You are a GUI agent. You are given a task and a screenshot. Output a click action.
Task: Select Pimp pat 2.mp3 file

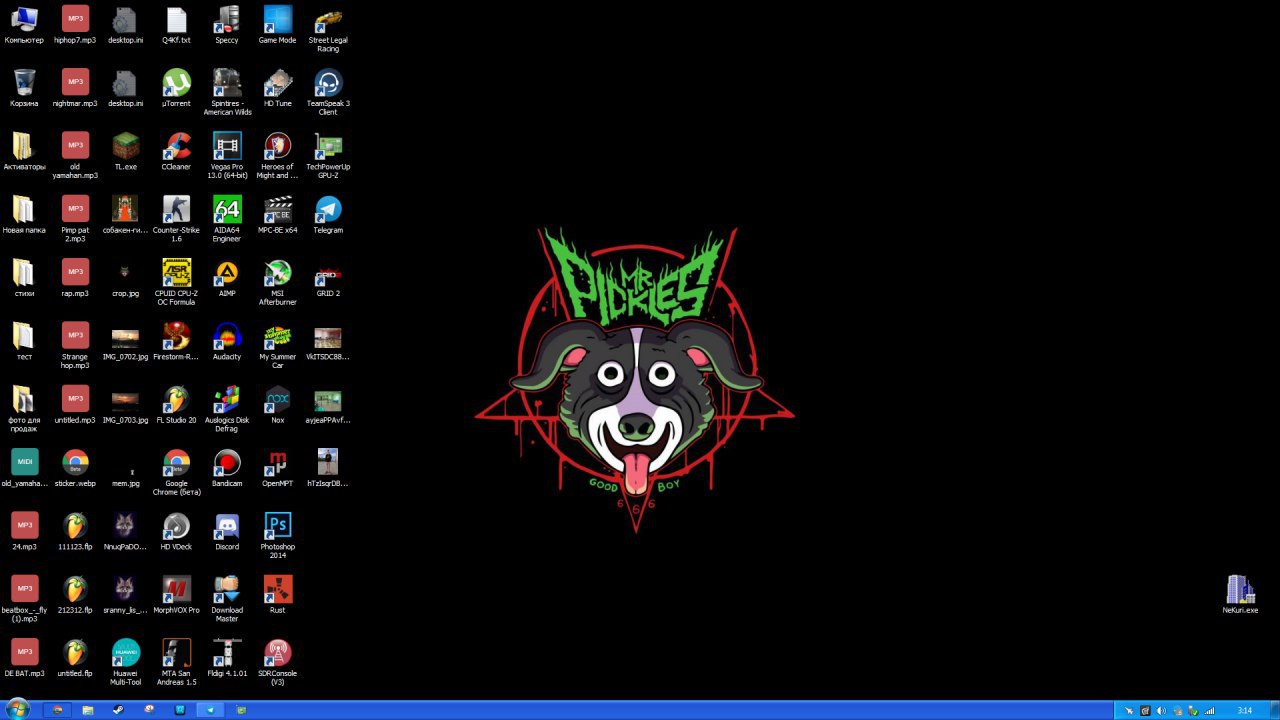(75, 219)
